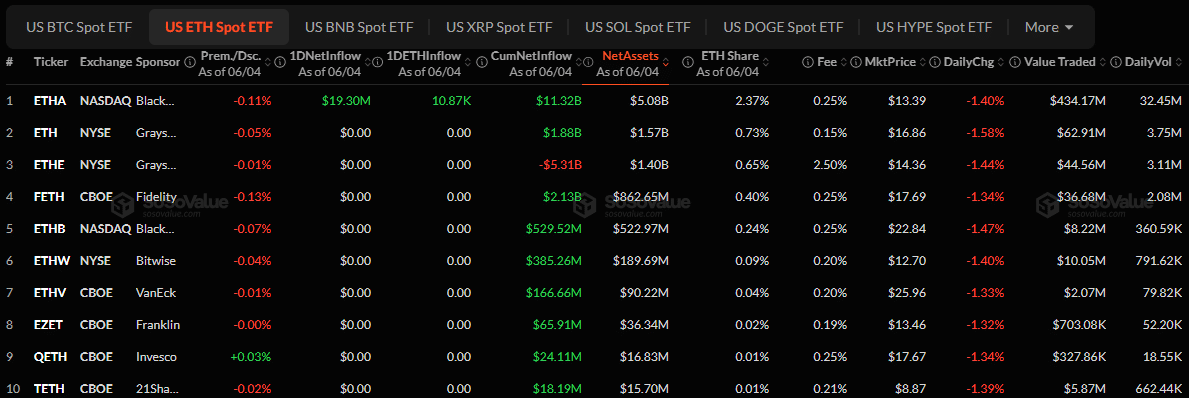
Task: Toggle sort arrows after Value Traded header
Action: click(1103, 62)
